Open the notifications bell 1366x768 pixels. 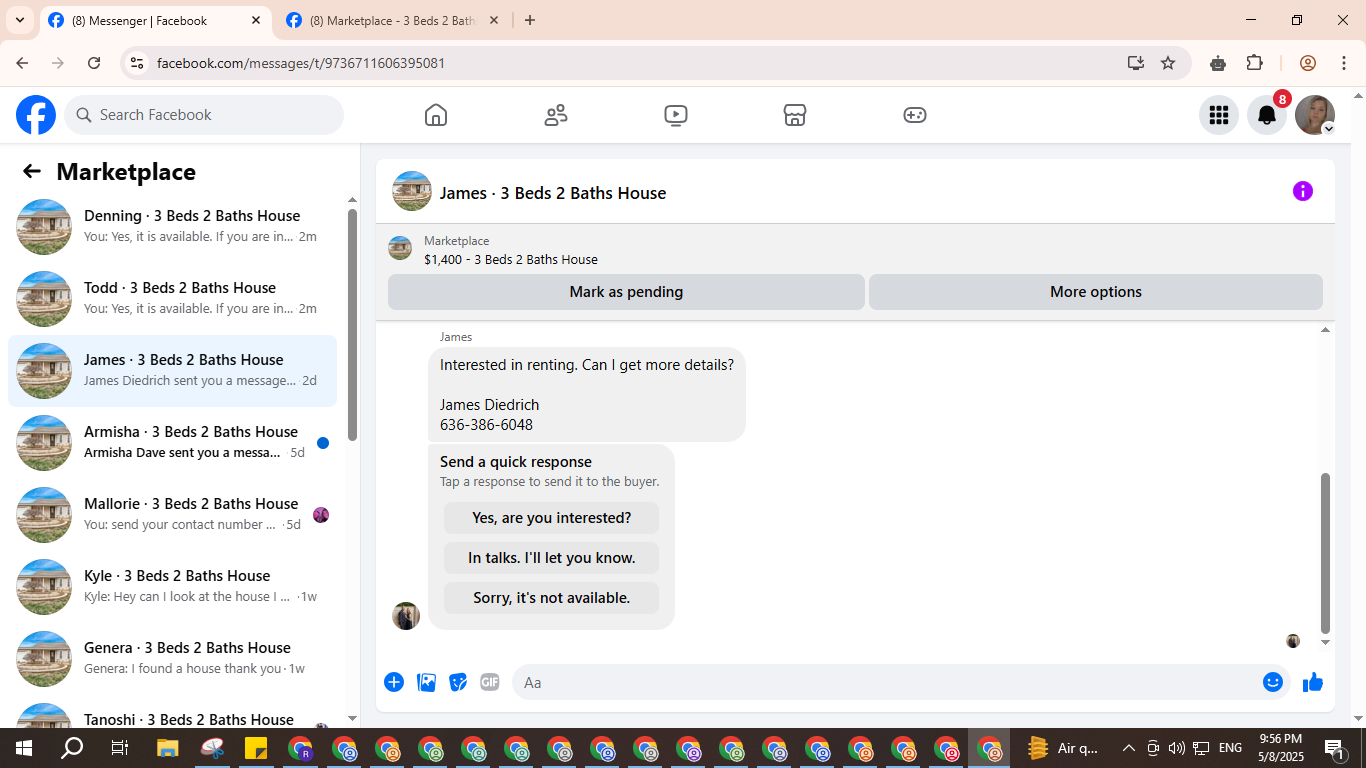[1267, 115]
